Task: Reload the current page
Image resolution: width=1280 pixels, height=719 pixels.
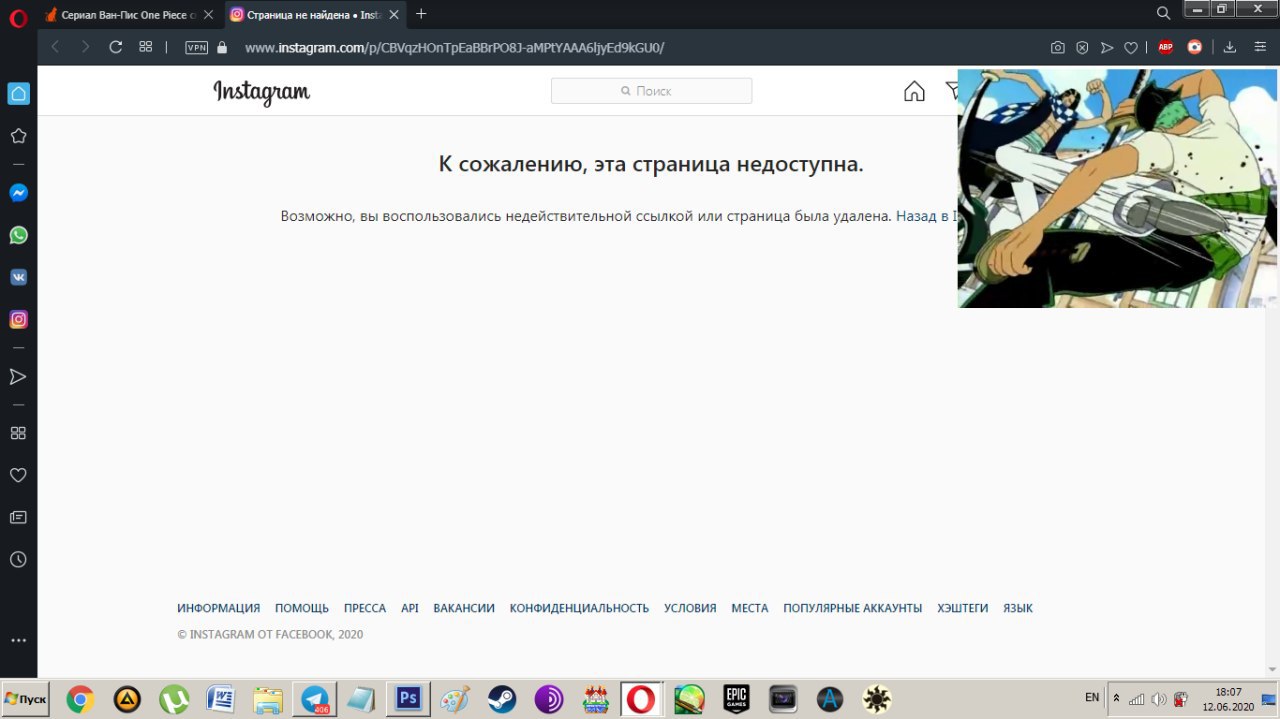Action: coord(115,47)
